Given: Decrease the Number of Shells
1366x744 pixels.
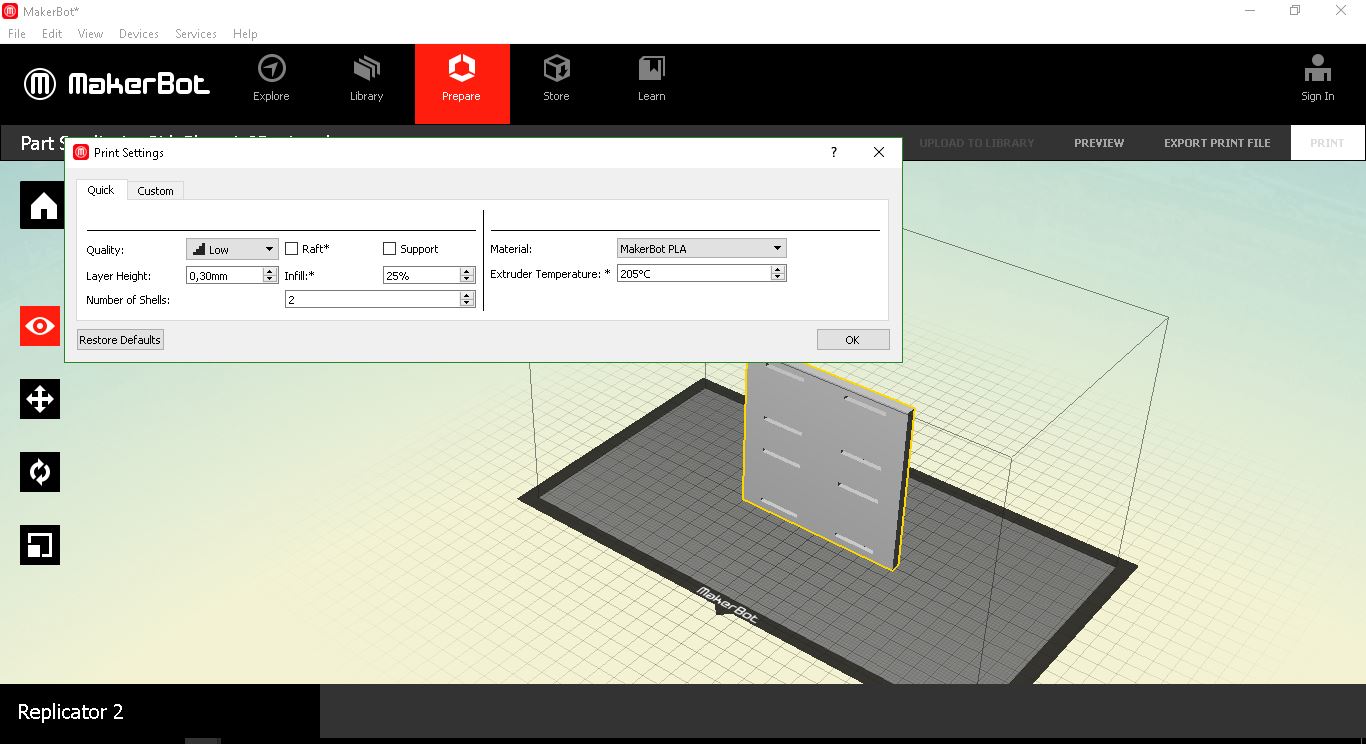Looking at the screenshot, I should [467, 303].
